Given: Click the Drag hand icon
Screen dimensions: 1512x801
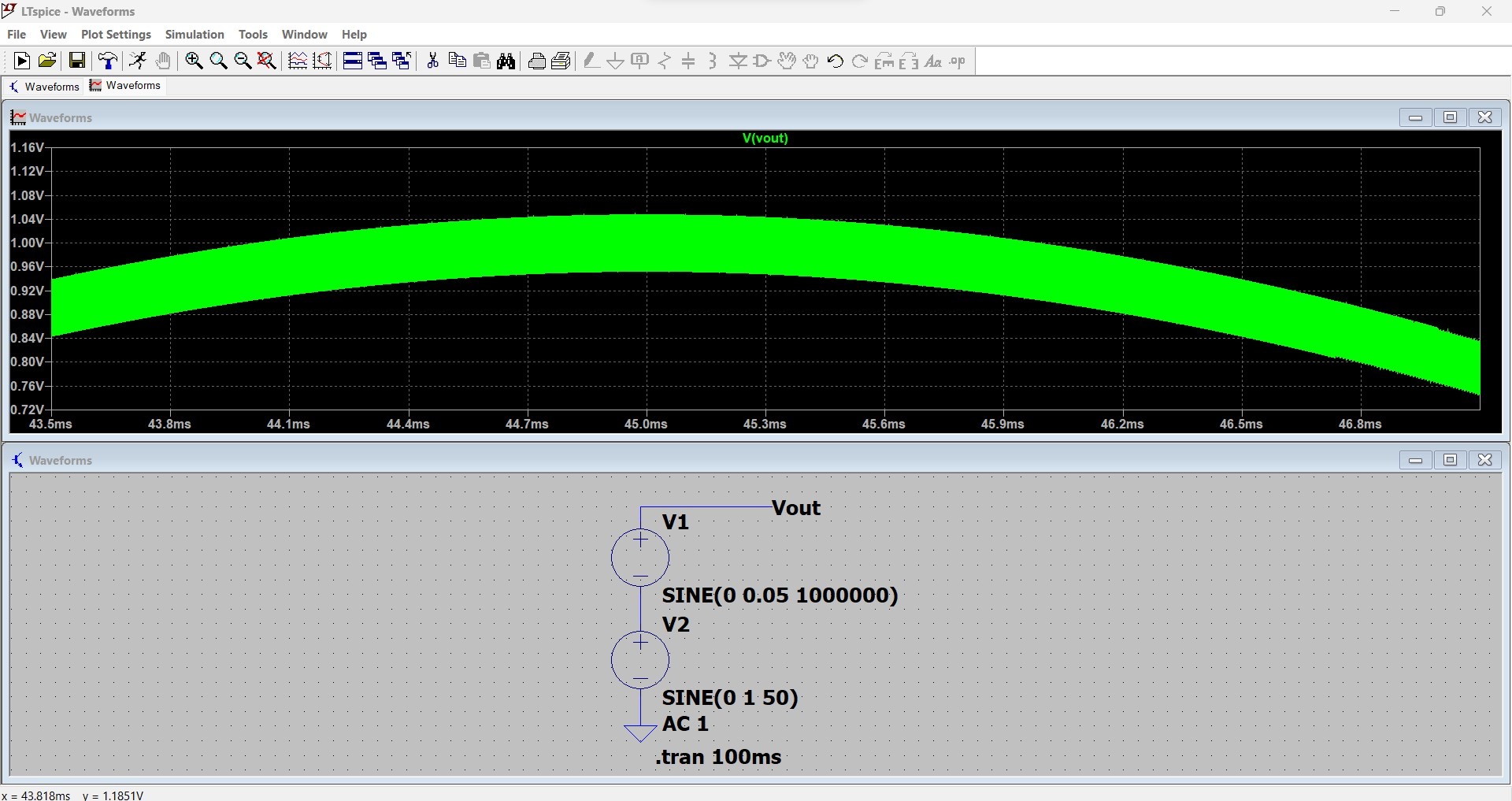Looking at the screenshot, I should point(811,61).
